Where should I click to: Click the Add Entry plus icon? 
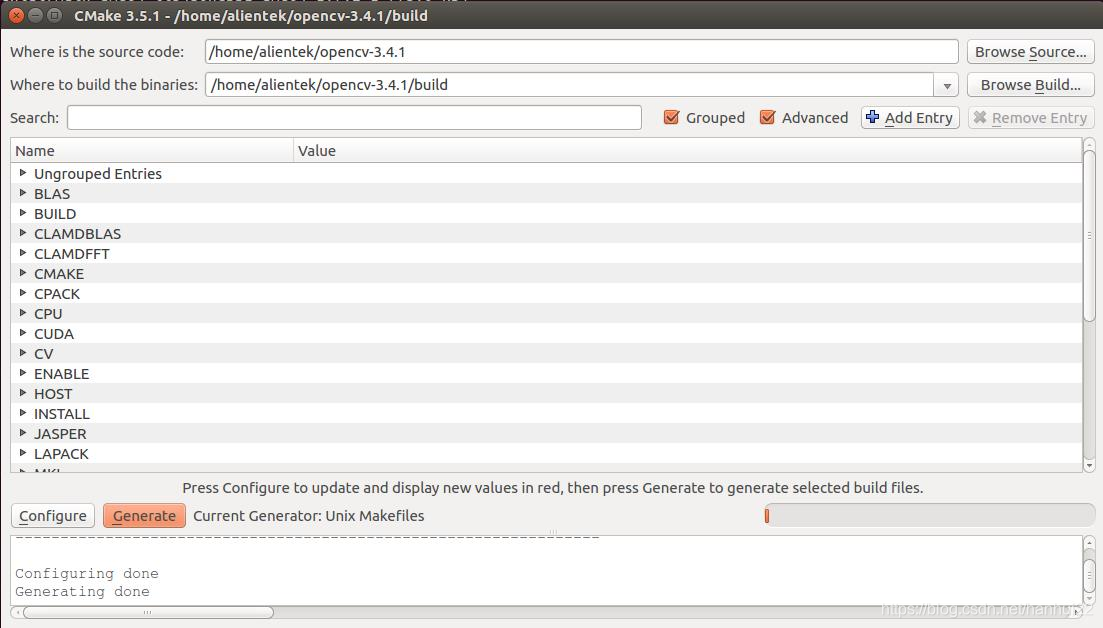[875, 117]
